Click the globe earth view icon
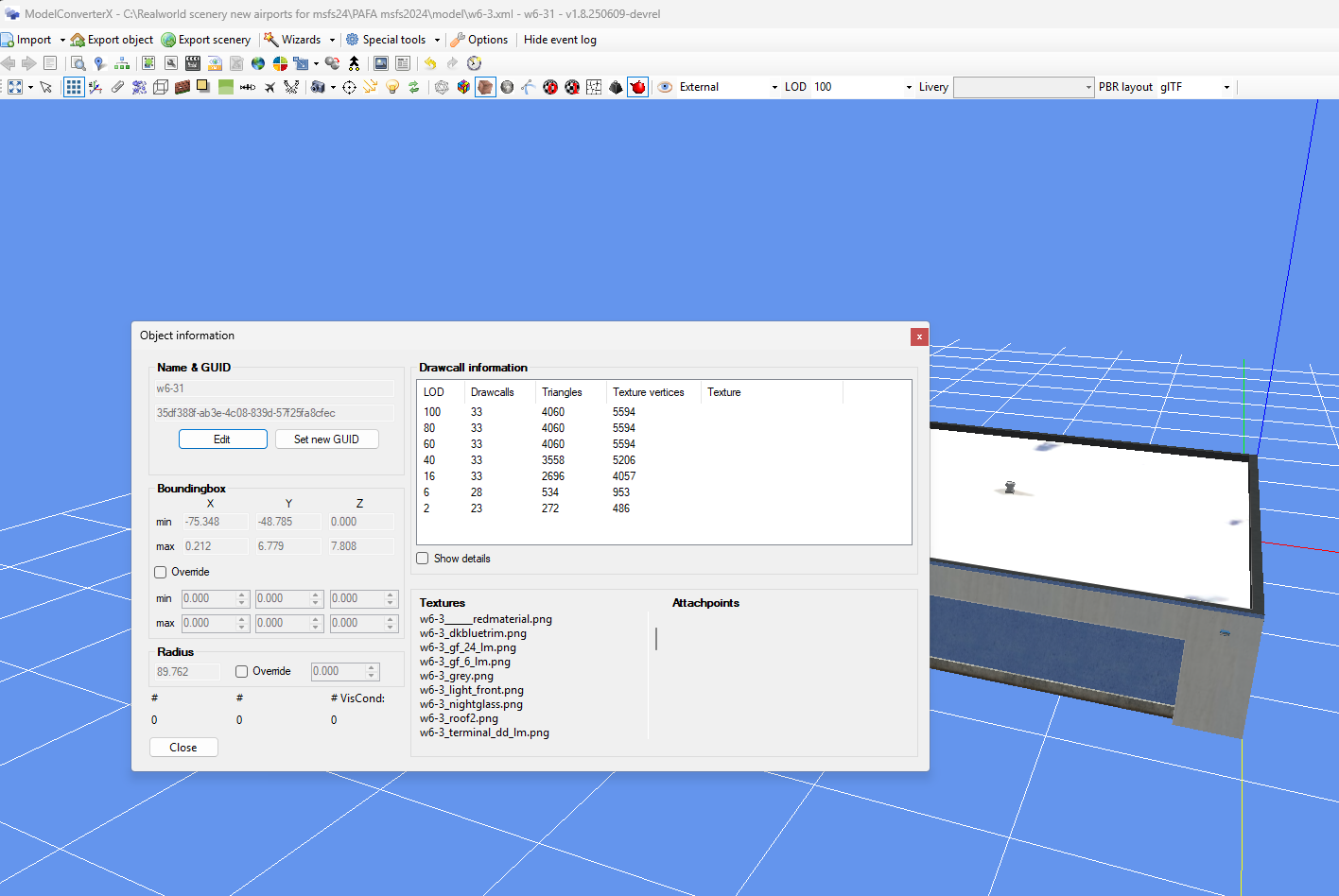 coord(257,63)
